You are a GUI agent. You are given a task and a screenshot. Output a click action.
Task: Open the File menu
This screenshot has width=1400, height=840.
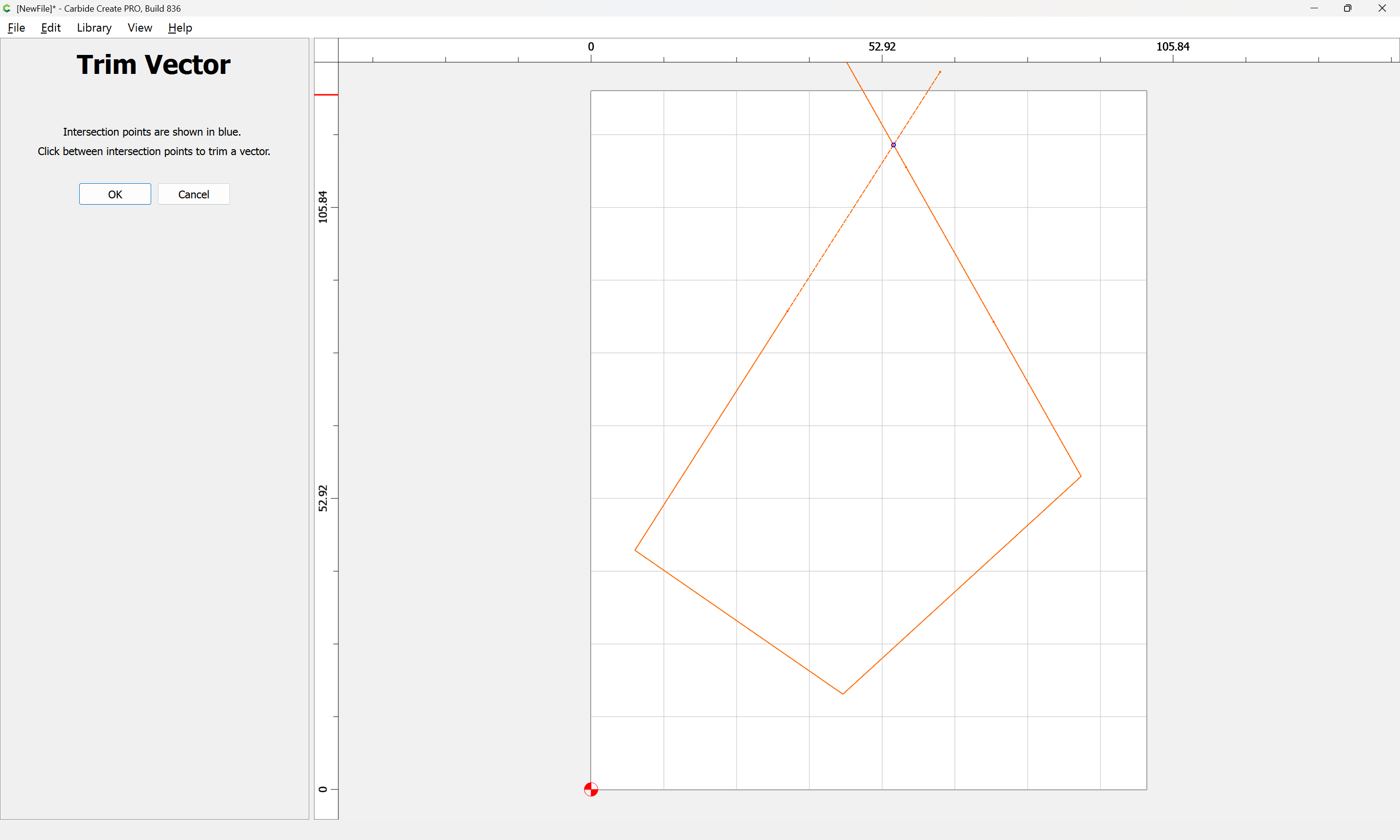[16, 28]
